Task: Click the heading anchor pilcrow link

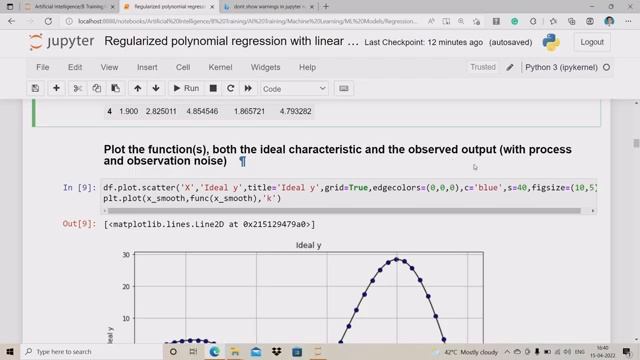Action: click(242, 162)
